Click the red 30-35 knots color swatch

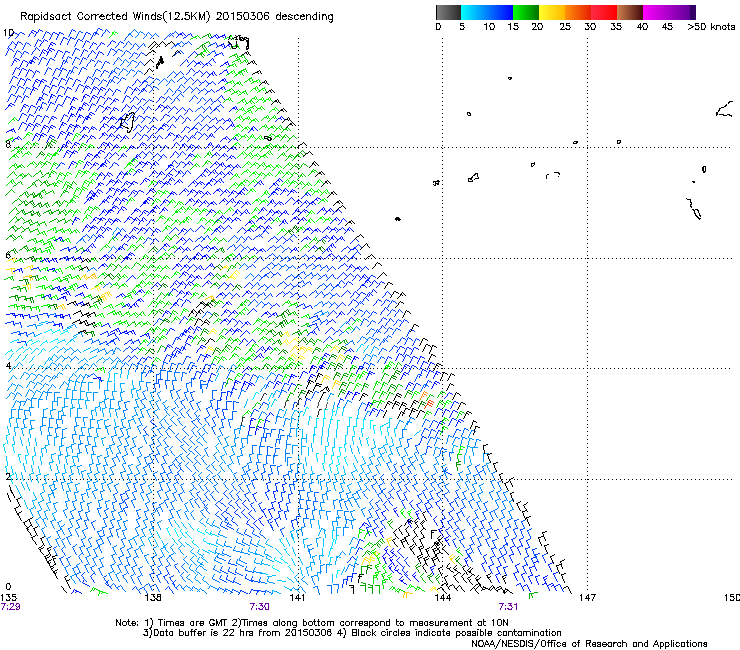point(604,12)
